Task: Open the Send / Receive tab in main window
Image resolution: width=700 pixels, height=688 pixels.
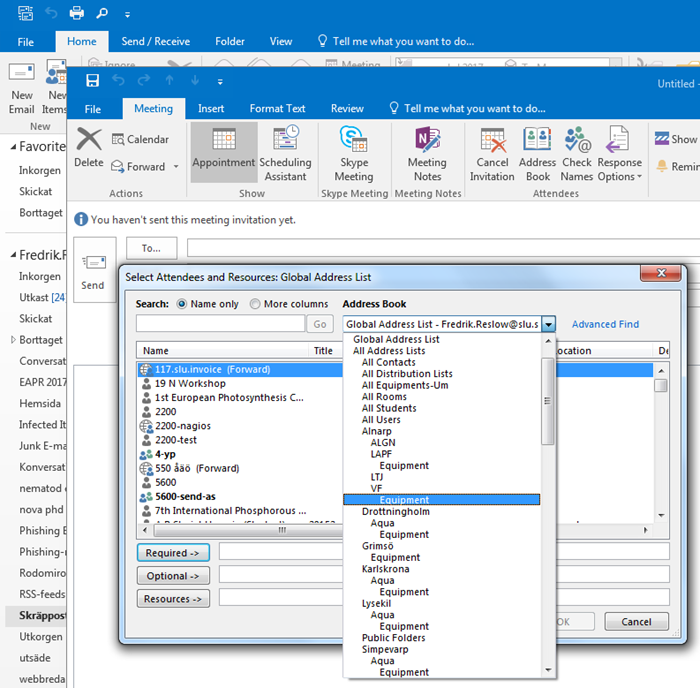Action: pos(155,42)
